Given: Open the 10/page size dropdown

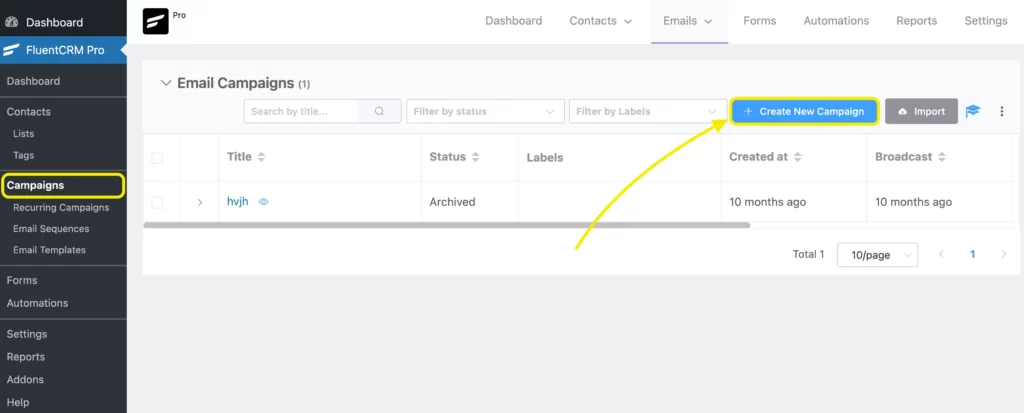Looking at the screenshot, I should [877, 255].
